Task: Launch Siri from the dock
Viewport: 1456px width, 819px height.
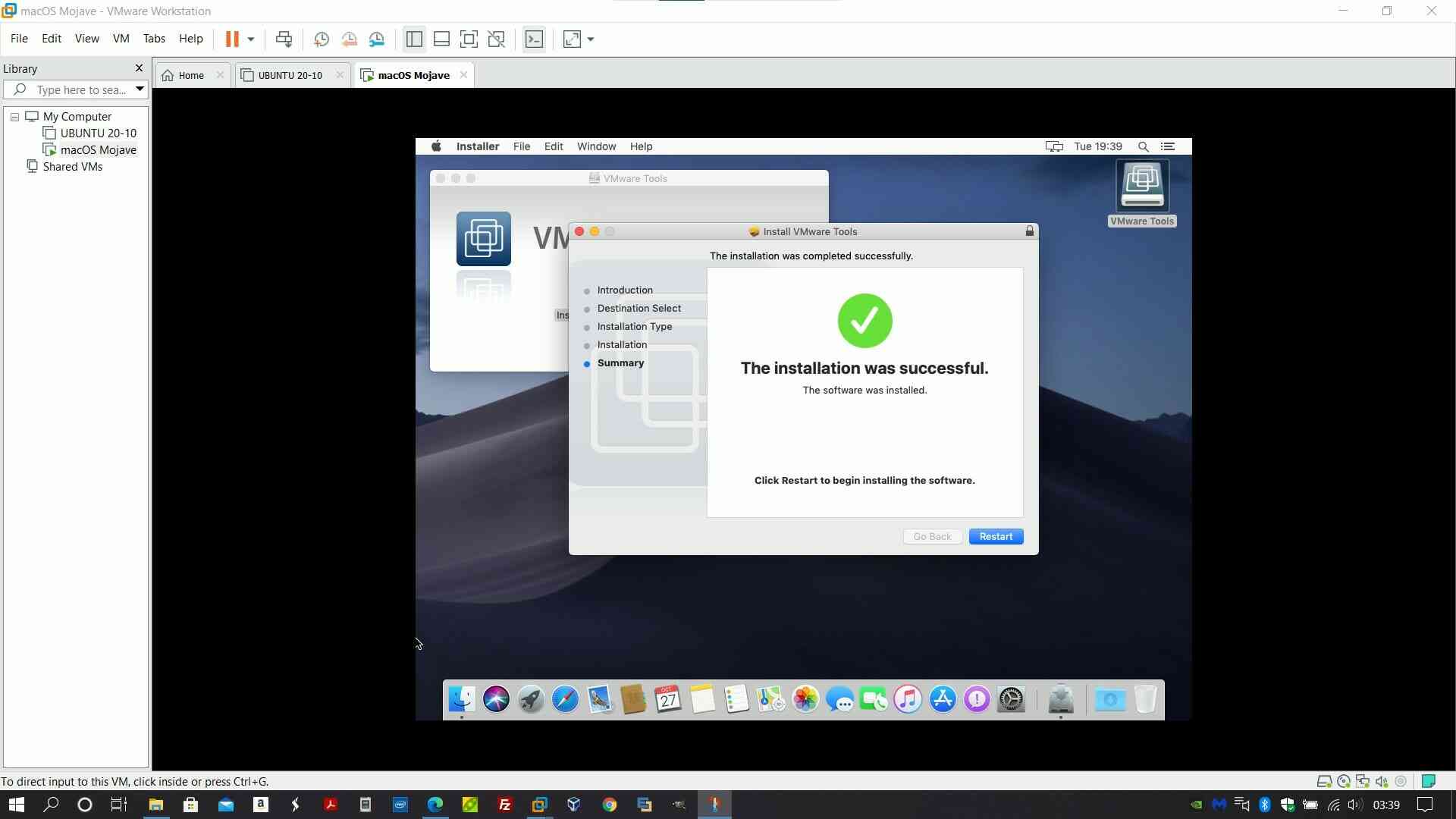Action: tap(496, 698)
